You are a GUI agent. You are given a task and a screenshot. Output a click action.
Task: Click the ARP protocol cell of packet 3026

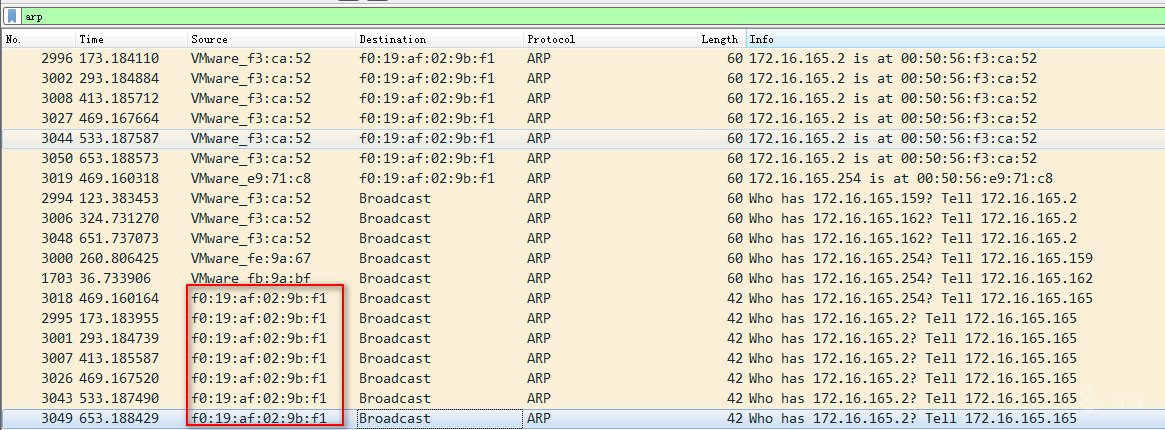[539, 378]
